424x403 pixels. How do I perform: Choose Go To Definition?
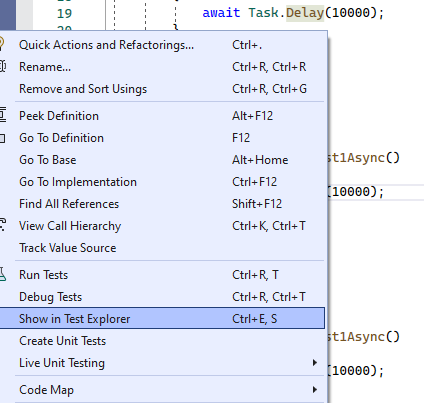(162, 138)
